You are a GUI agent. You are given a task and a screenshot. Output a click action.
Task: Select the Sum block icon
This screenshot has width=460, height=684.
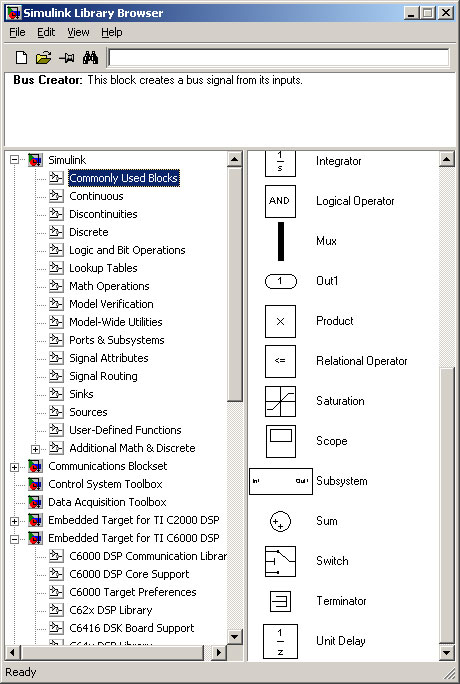[280, 521]
